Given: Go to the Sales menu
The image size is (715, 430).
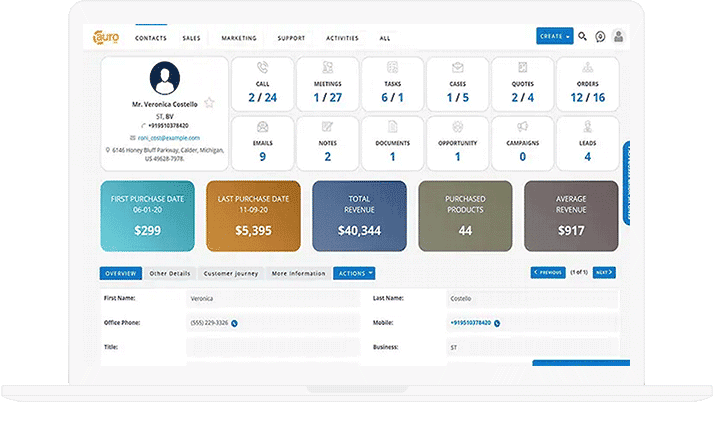Looking at the screenshot, I should pyautogui.click(x=191, y=38).
